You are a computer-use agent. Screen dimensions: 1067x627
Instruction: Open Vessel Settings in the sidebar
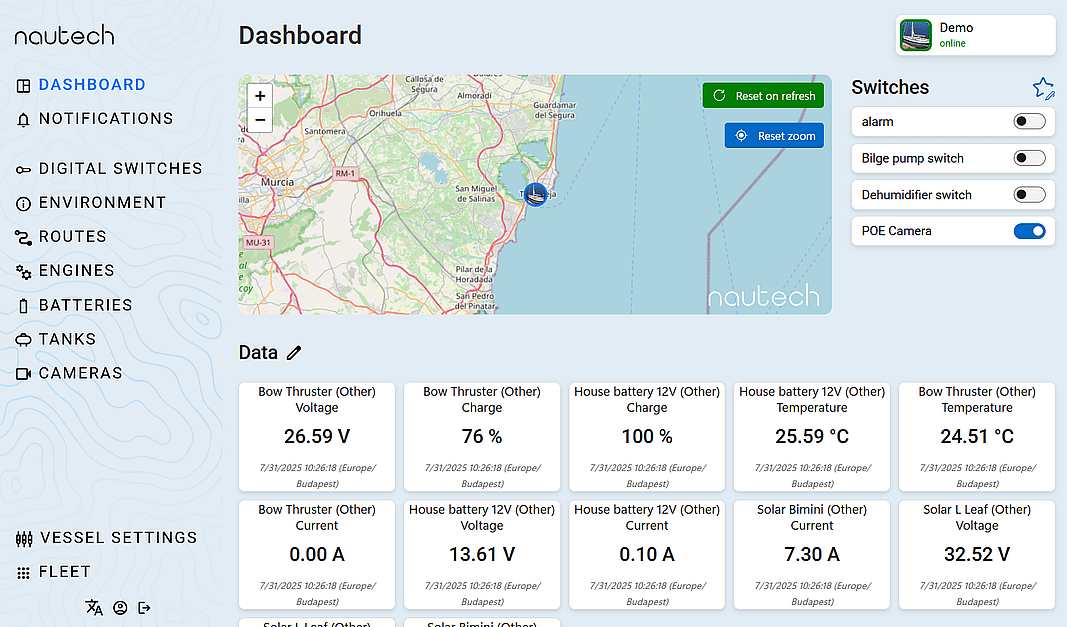[118, 538]
